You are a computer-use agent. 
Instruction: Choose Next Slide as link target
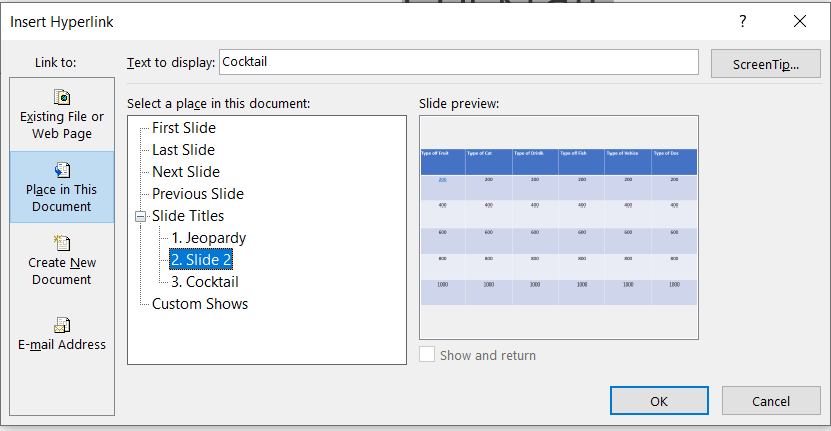click(186, 172)
